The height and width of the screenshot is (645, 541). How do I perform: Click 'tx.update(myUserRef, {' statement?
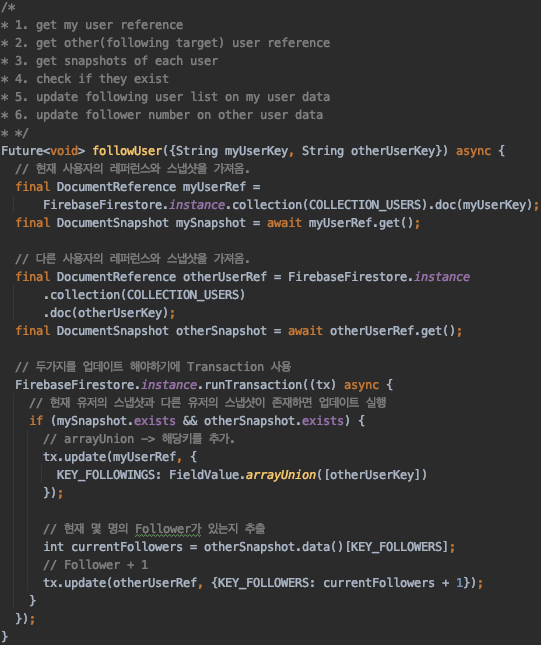[120, 457]
